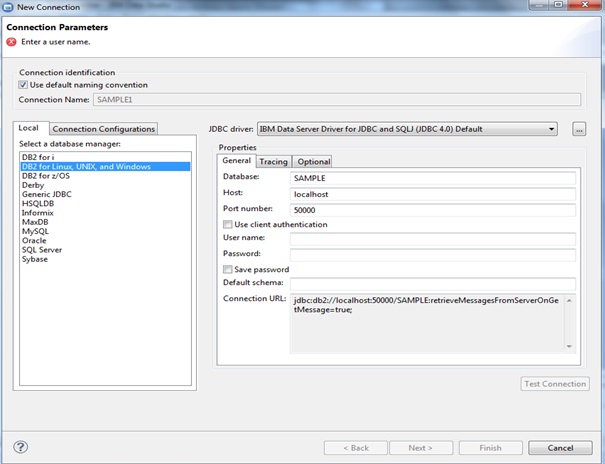Switch to the Tracing tab
Screen dimensions: 605x464
click(x=274, y=161)
